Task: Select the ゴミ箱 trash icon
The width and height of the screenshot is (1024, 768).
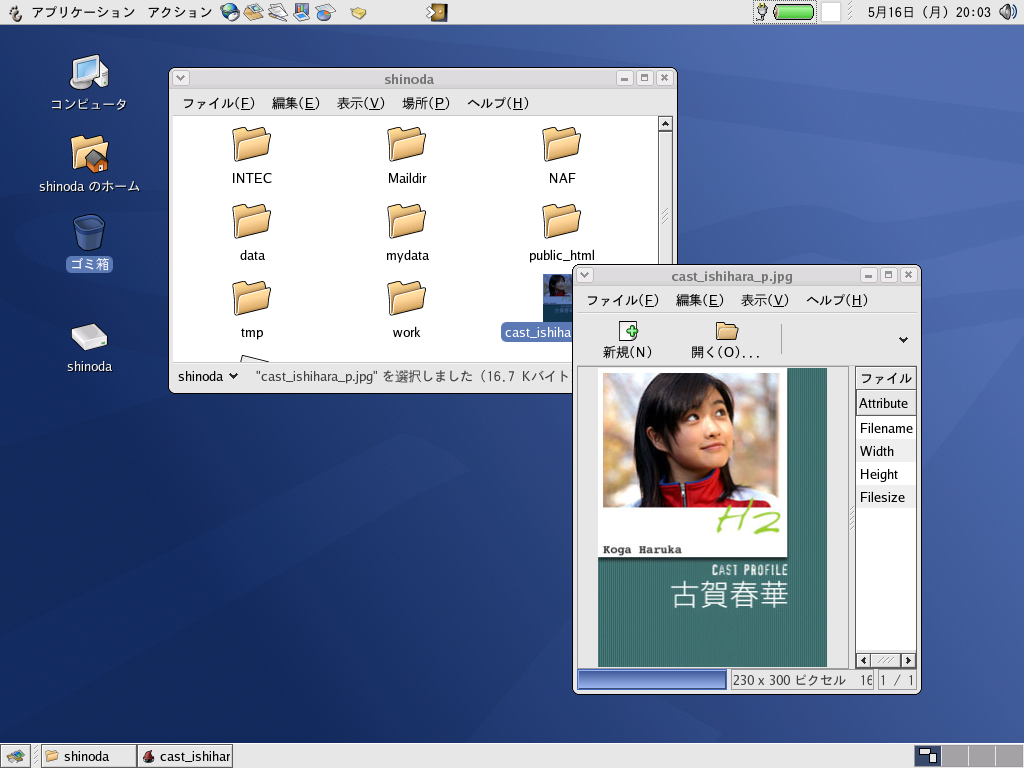Action: [89, 242]
